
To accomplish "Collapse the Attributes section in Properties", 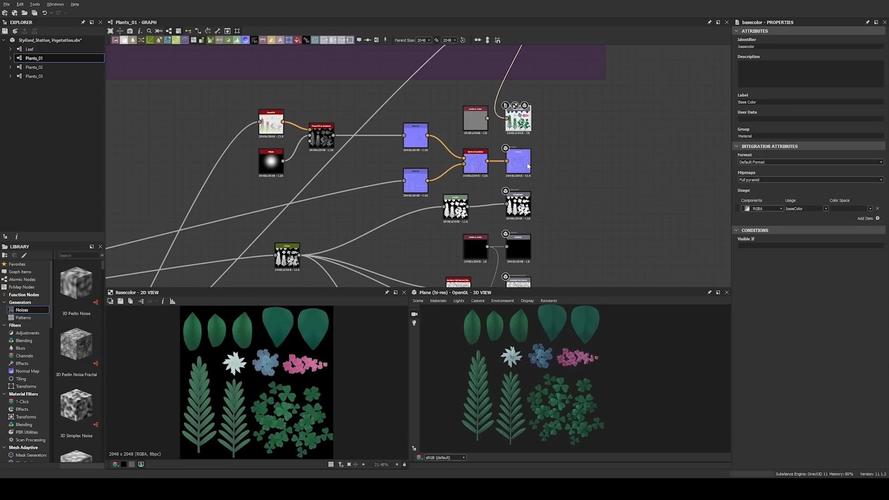I will [736, 31].
